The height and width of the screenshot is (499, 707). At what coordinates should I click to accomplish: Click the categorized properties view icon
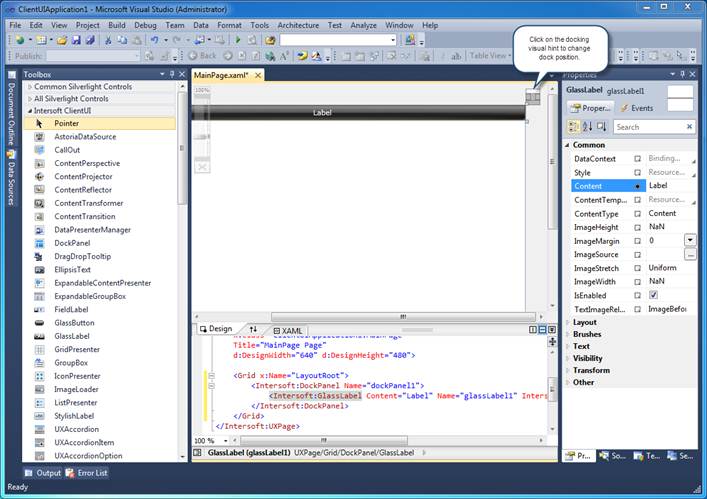573,127
